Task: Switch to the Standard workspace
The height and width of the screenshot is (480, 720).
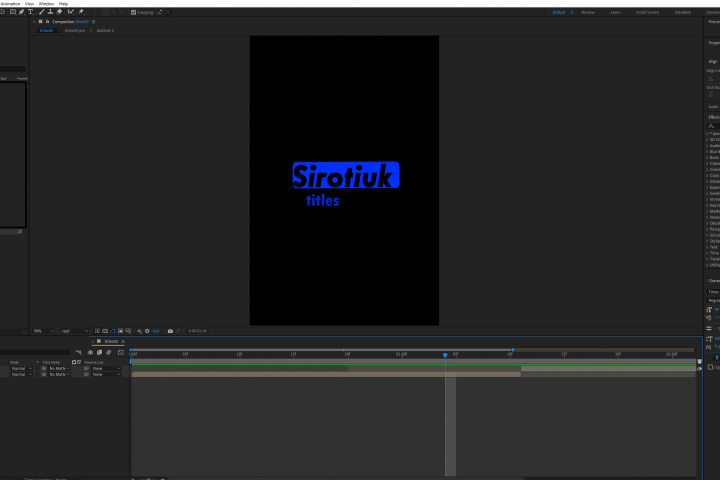Action: 682,12
